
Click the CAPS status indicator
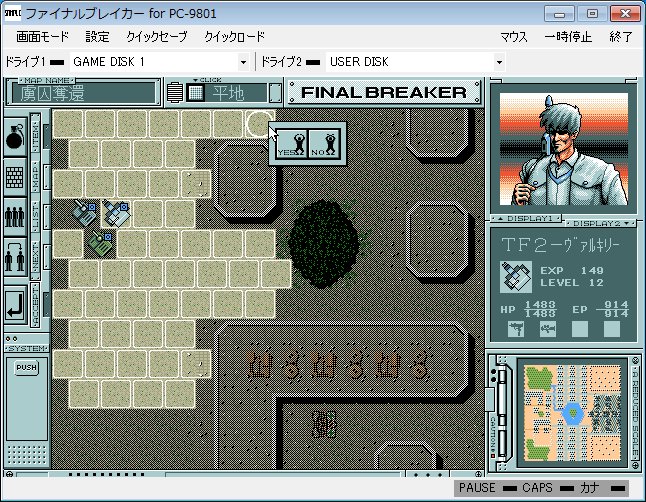548,488
